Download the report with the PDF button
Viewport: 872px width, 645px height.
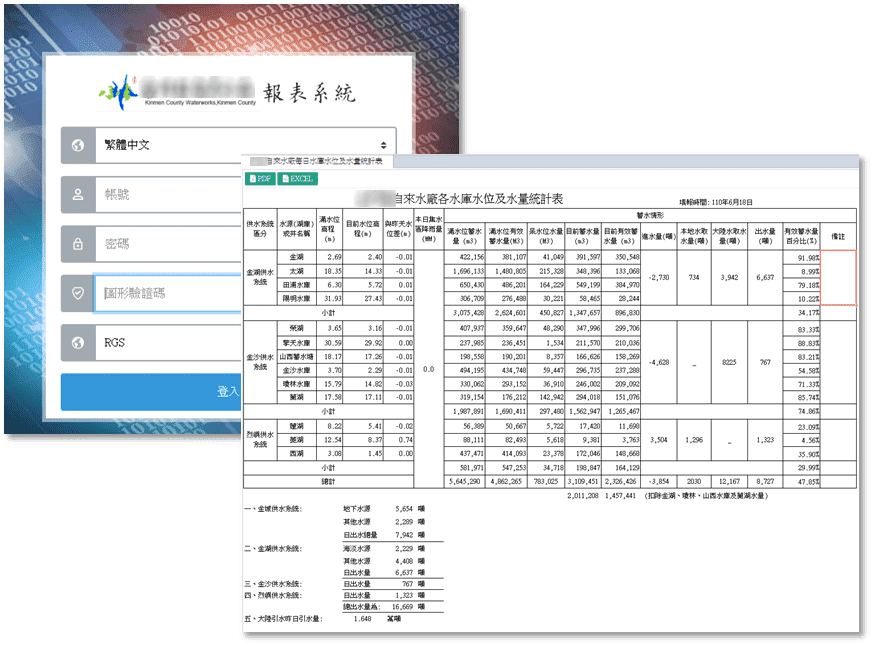coord(262,177)
